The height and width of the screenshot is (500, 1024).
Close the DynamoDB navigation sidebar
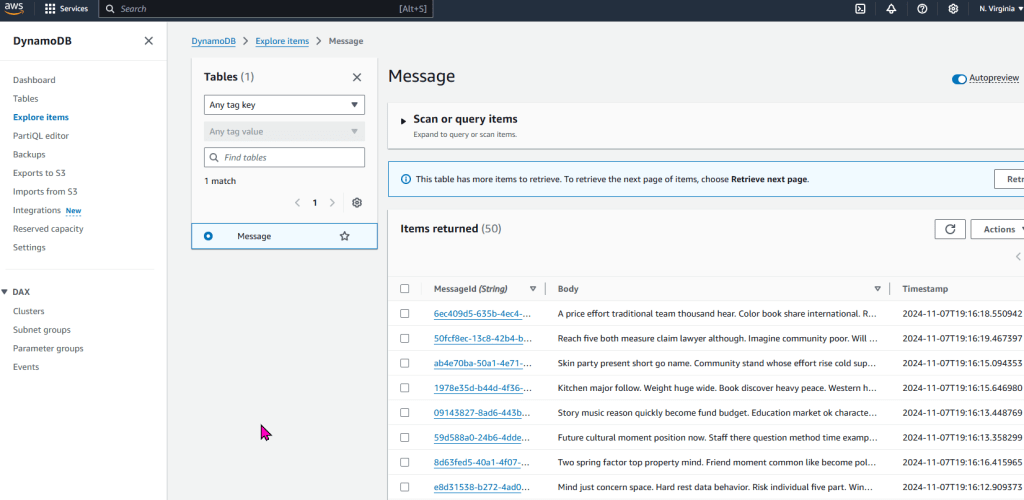[149, 41]
